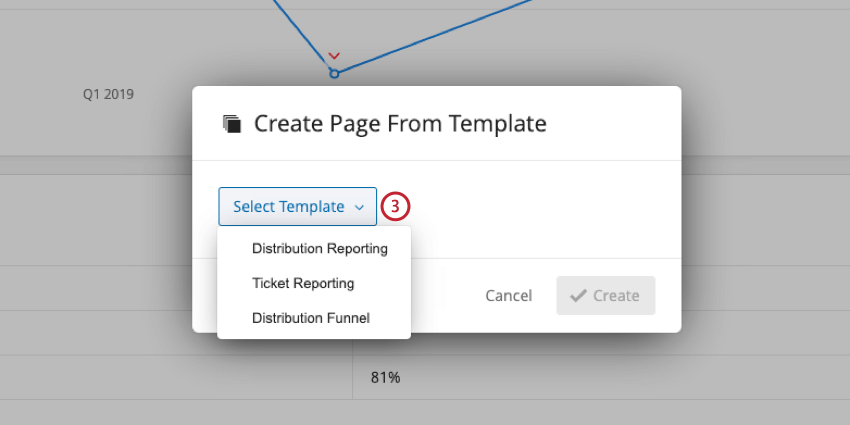Click the Create Page From Template title
The height and width of the screenshot is (425, 850).
(400, 124)
